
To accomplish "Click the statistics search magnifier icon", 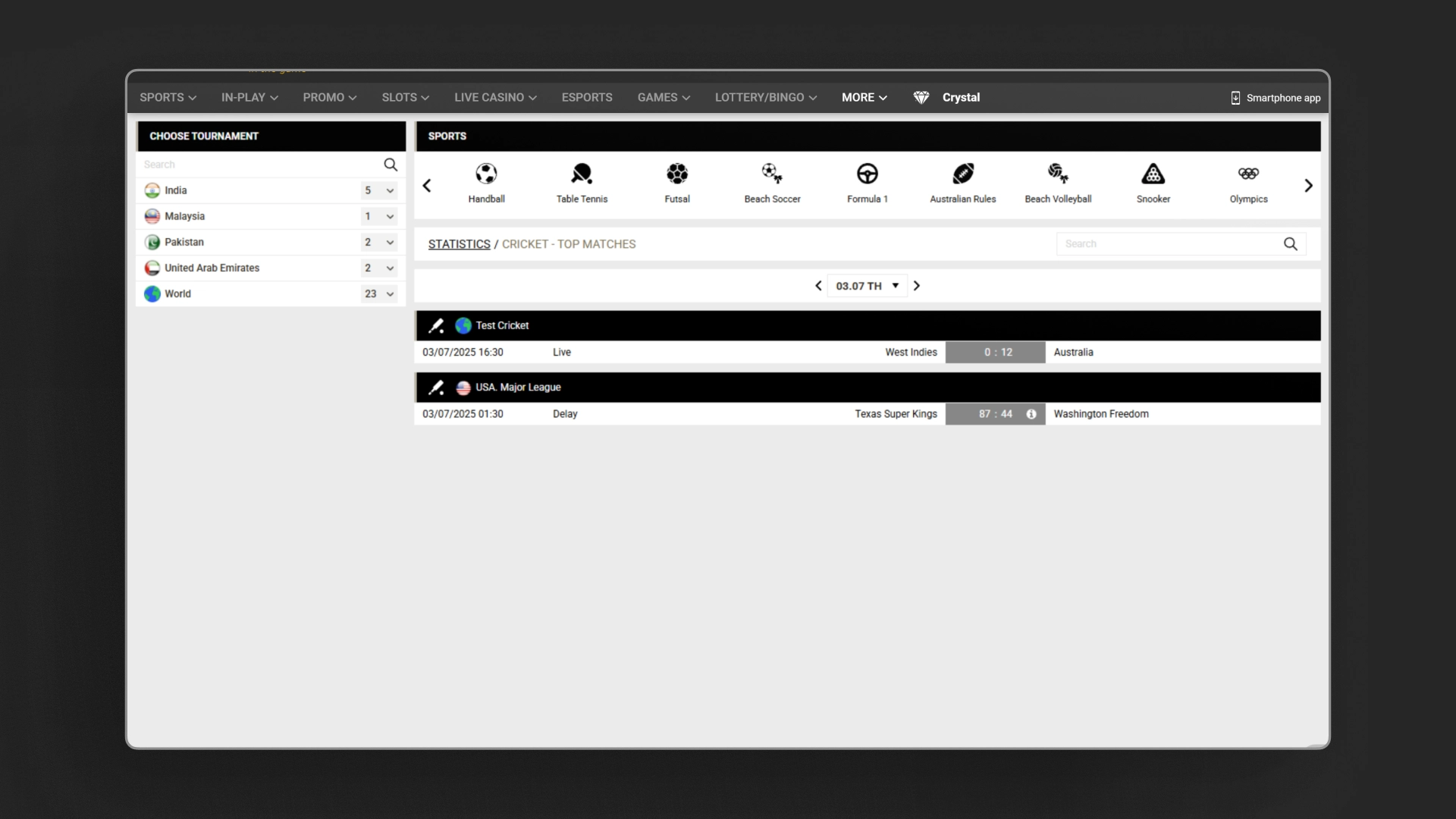I will tap(1290, 244).
